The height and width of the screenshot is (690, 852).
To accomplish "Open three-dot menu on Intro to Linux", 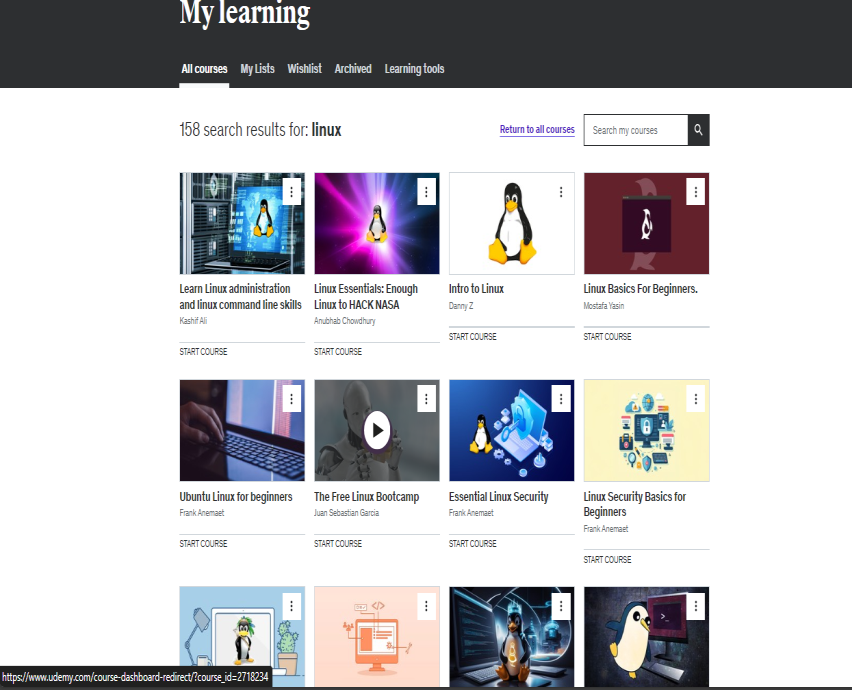I will 561,192.
